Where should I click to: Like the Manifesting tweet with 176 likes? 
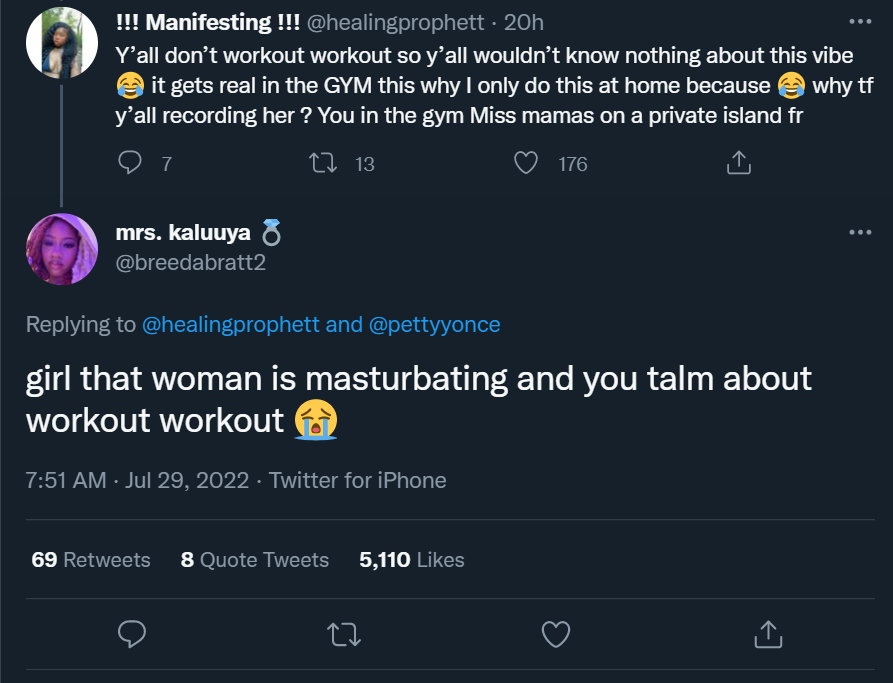click(526, 163)
